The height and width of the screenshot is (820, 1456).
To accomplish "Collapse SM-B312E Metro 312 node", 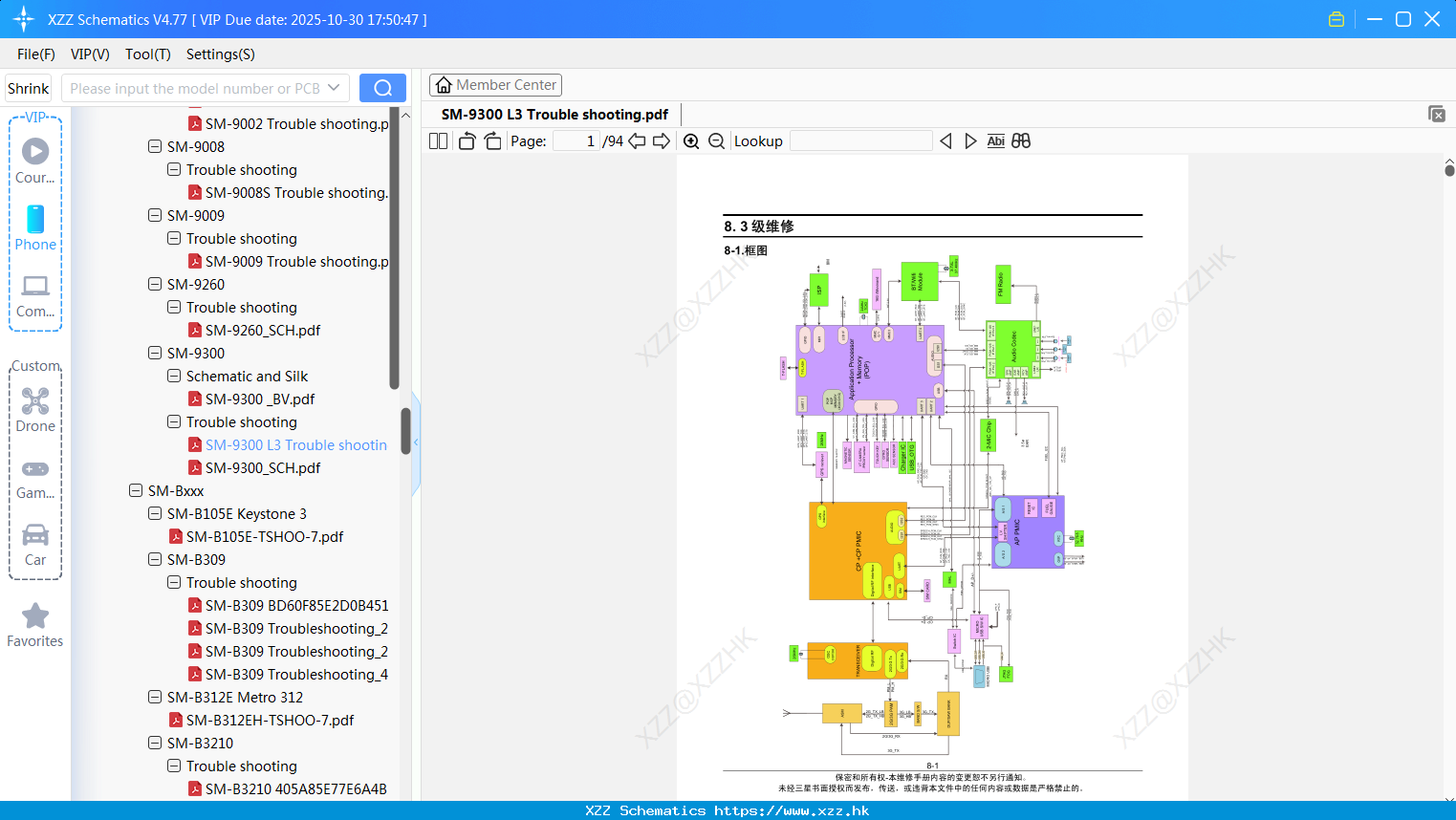I will point(155,697).
